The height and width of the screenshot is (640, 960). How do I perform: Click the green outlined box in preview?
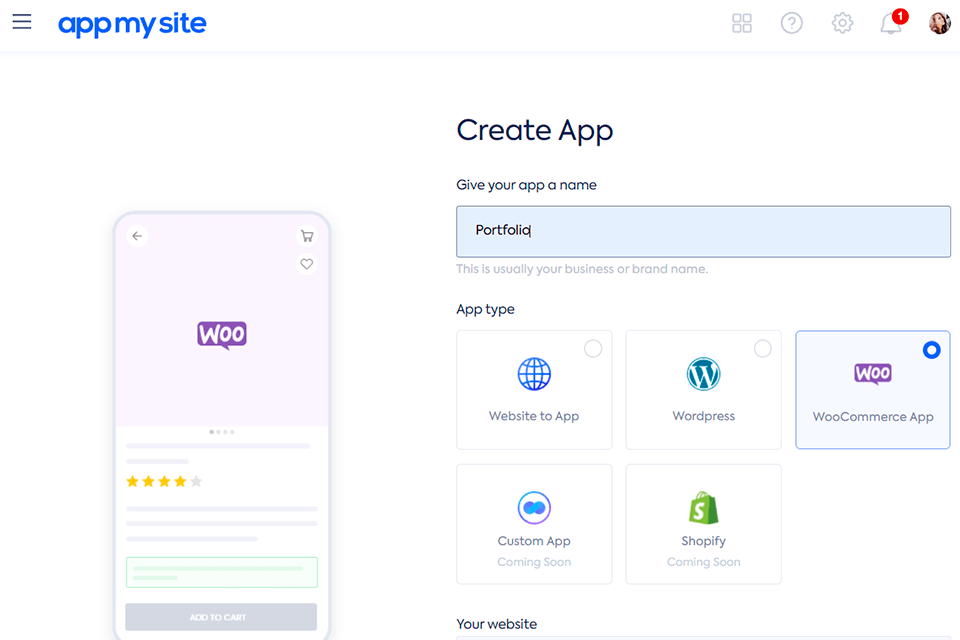coord(222,572)
